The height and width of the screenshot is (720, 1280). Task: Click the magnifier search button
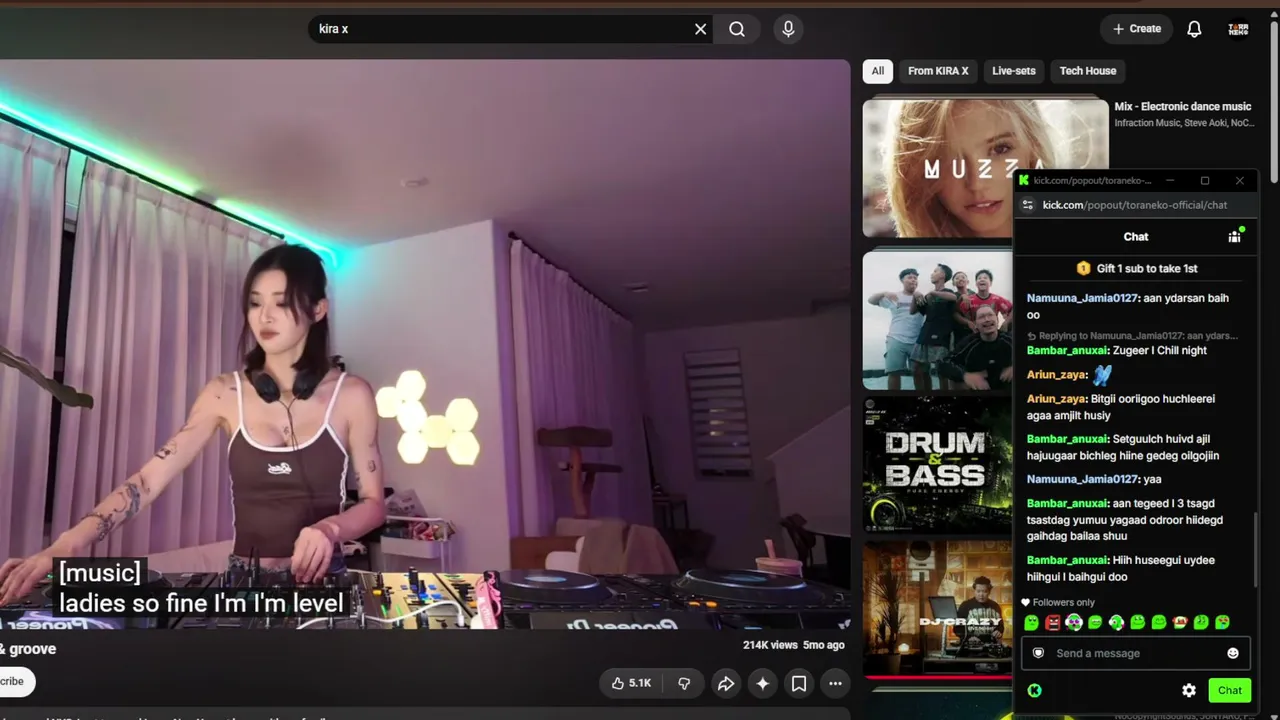(737, 29)
